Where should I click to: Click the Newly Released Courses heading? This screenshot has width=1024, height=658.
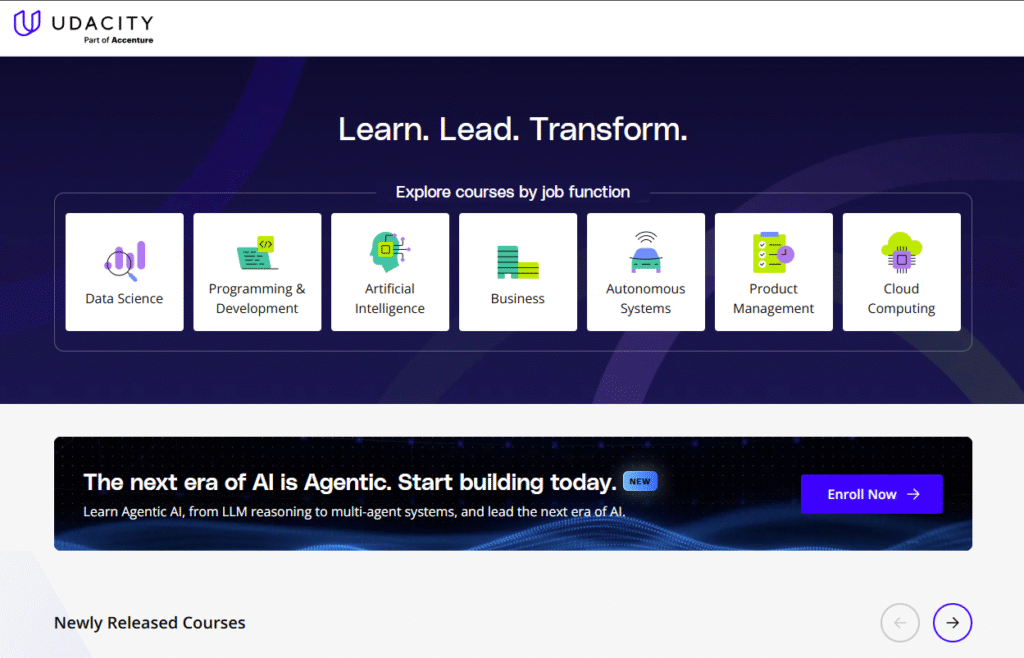(150, 623)
